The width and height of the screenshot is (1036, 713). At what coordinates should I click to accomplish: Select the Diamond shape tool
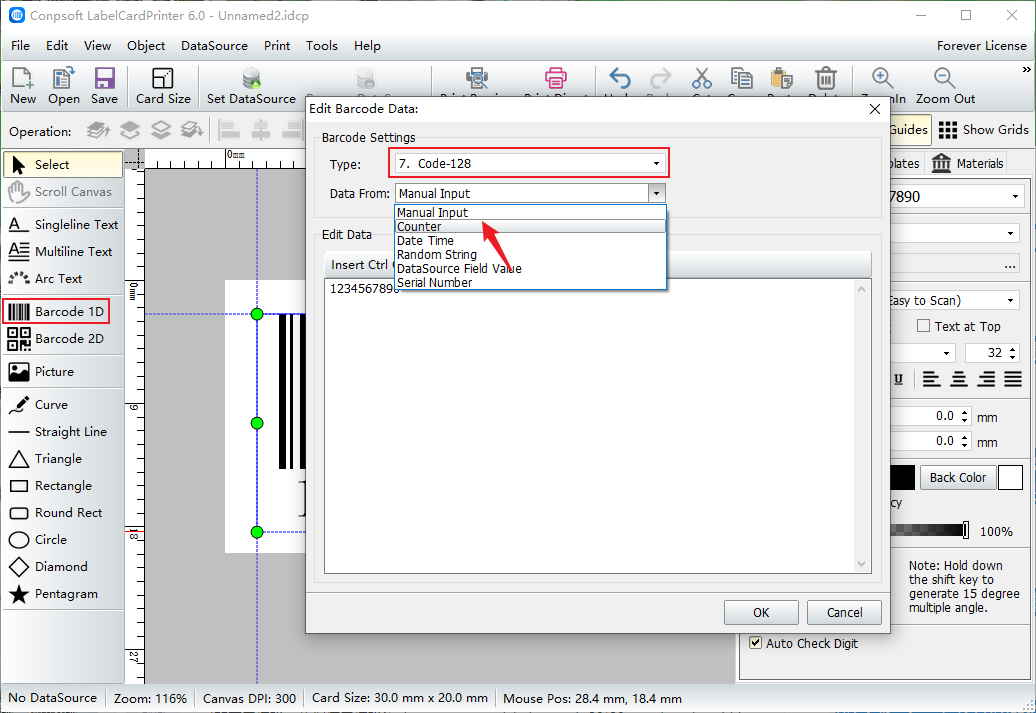(x=63, y=567)
